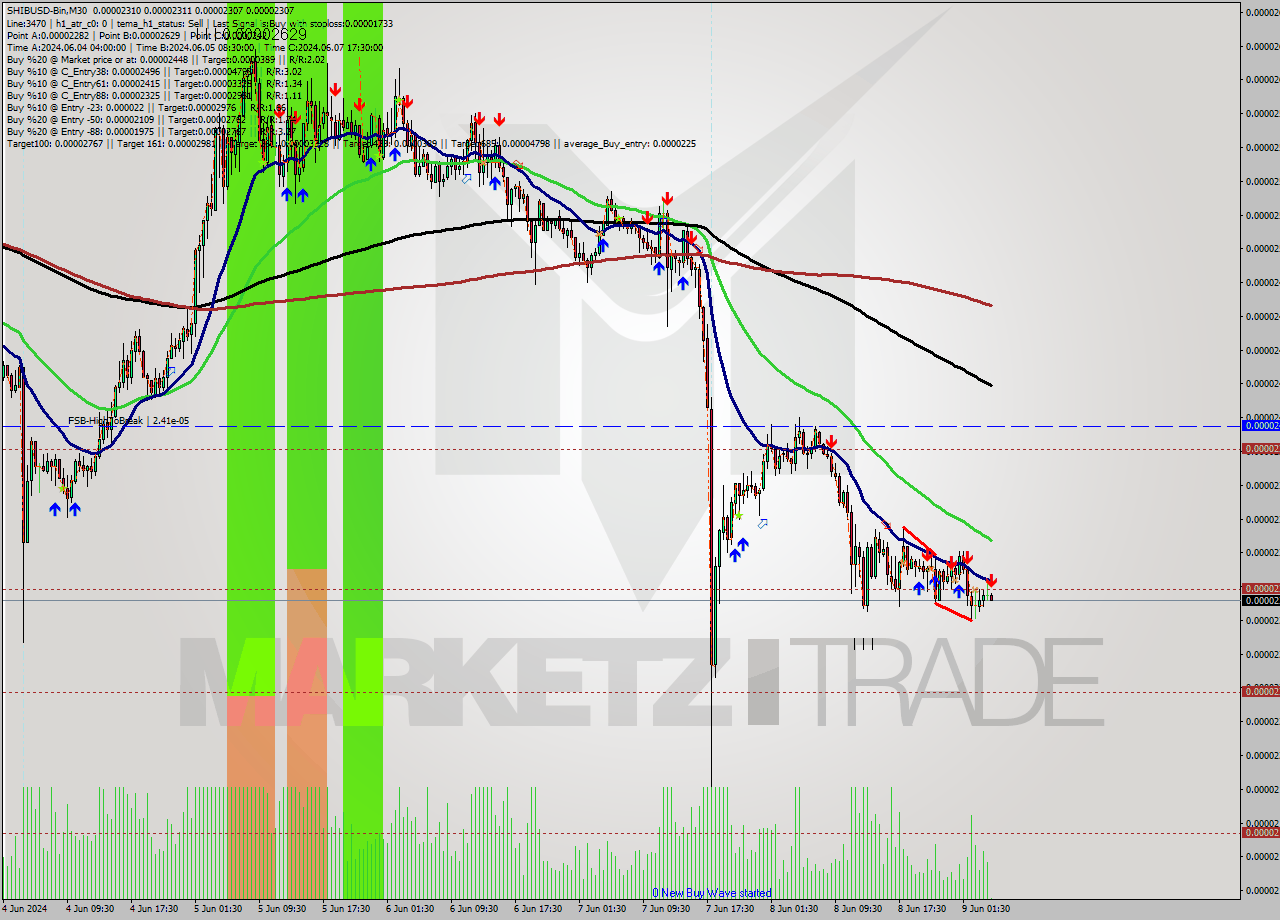1280x920 pixels.
Task: Select the 'FSB-HighToBreak | 2.41e-05' label
Action: (x=128, y=421)
